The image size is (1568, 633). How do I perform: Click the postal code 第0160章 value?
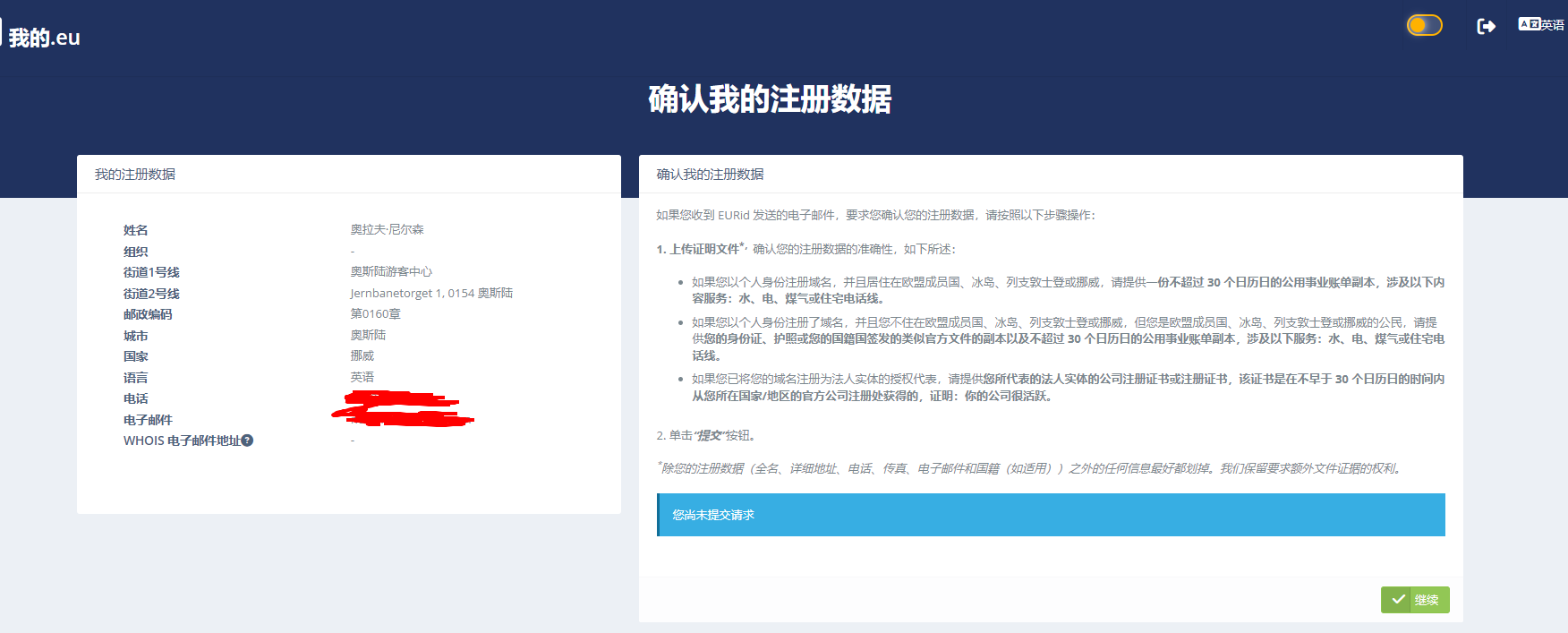[x=375, y=314]
